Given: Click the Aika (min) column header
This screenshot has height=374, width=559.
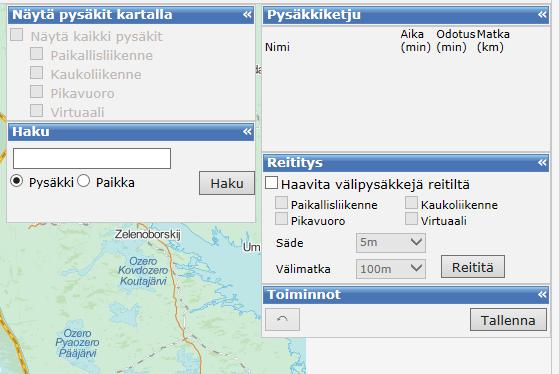Looking at the screenshot, I should point(416,41).
